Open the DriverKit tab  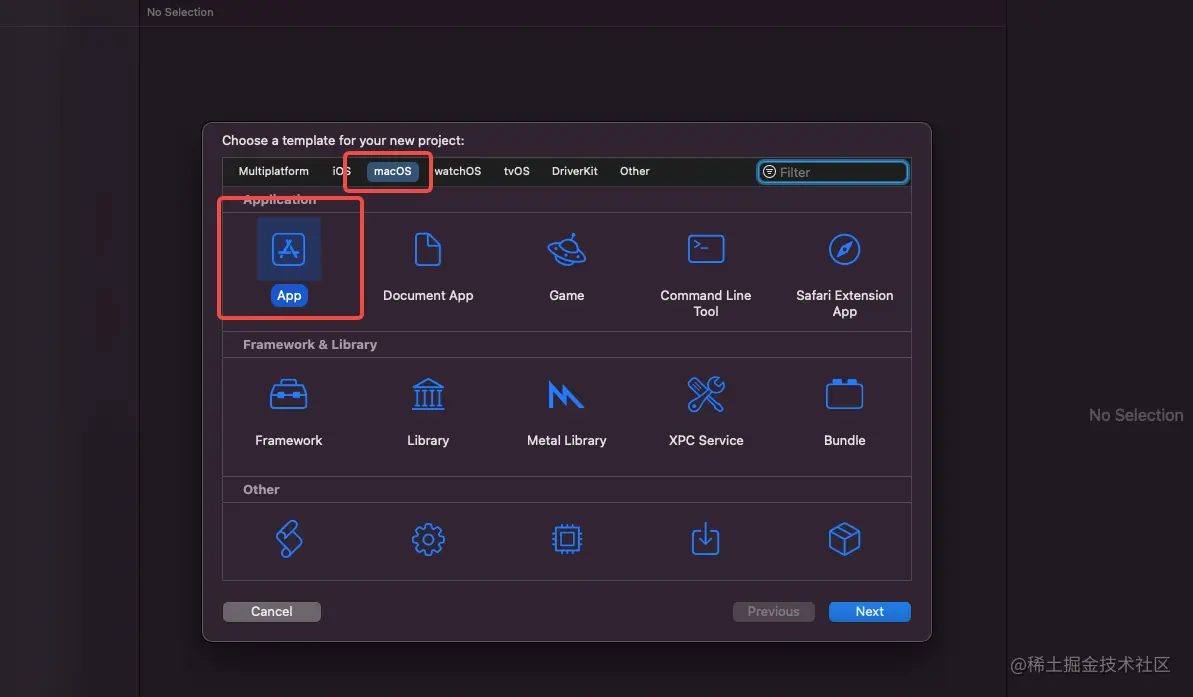pos(574,171)
